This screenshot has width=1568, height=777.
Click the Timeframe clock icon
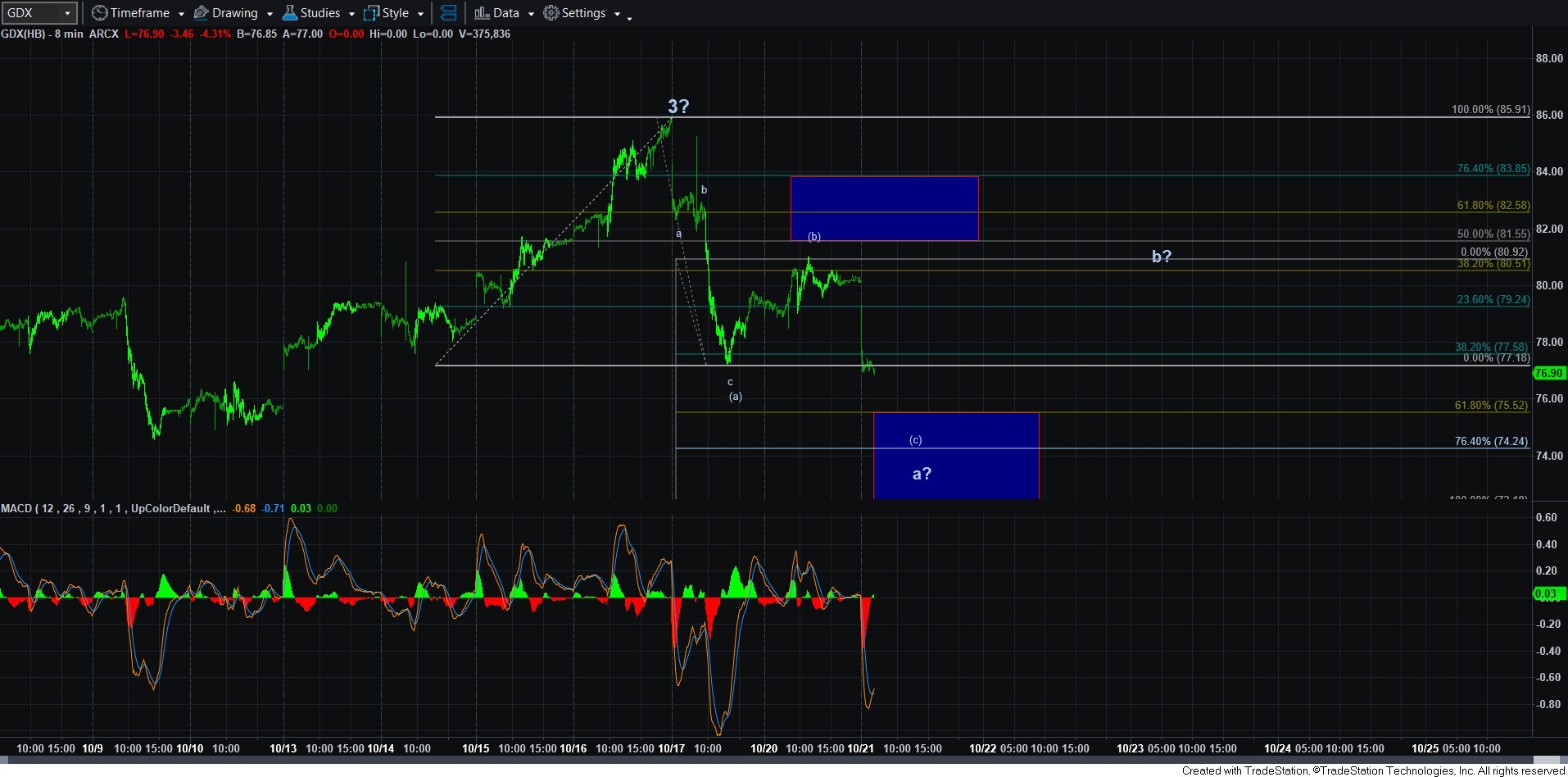coord(99,13)
